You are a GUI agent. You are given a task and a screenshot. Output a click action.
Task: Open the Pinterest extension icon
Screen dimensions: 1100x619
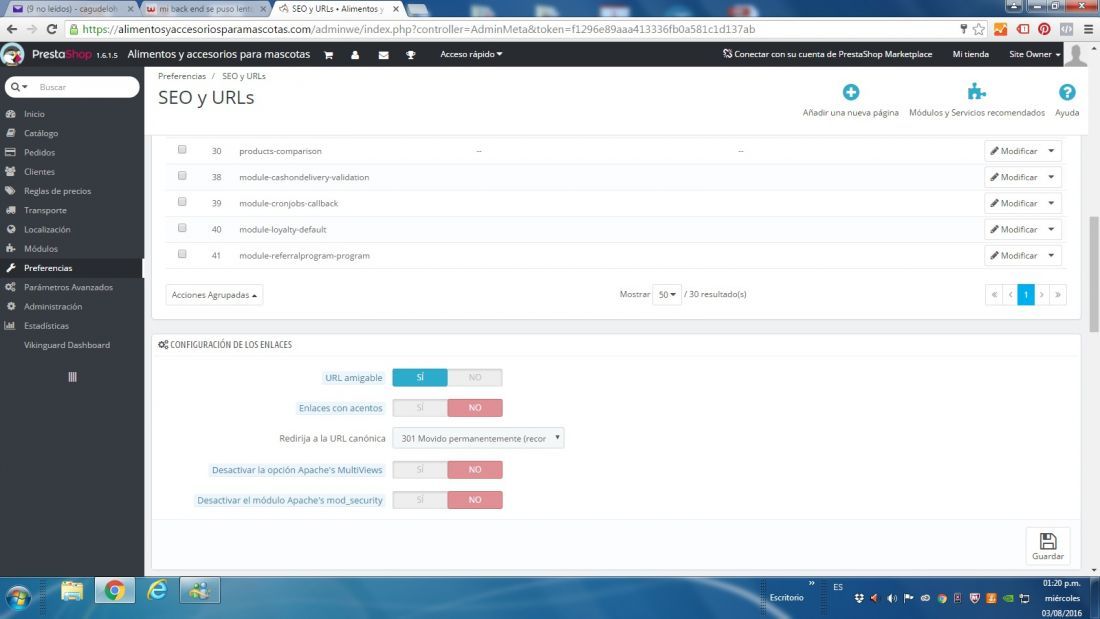[x=1045, y=29]
